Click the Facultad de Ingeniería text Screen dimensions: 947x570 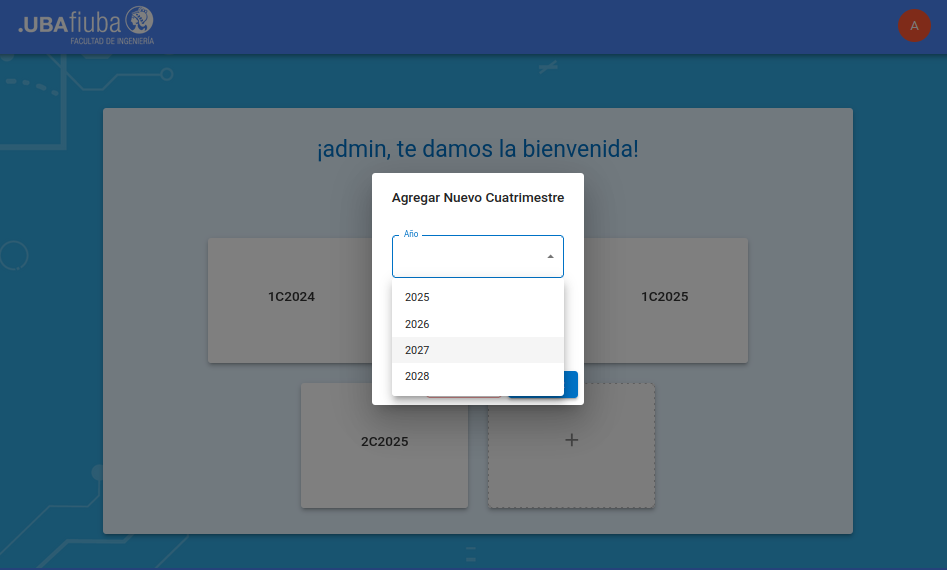point(112,42)
